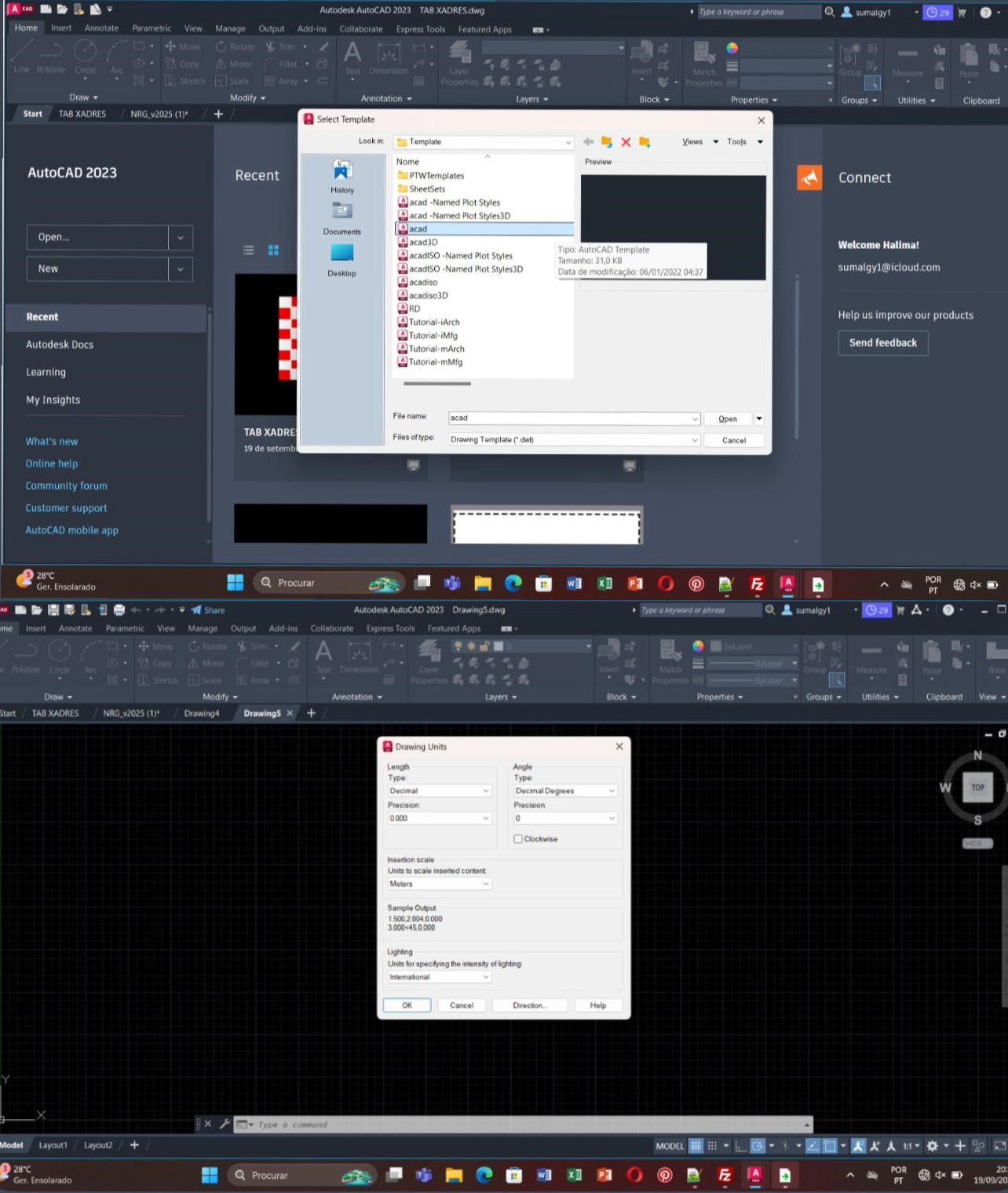This screenshot has height=1193, width=1008.
Task: Toggle MODEL space button in the status bar
Action: 670,1146
